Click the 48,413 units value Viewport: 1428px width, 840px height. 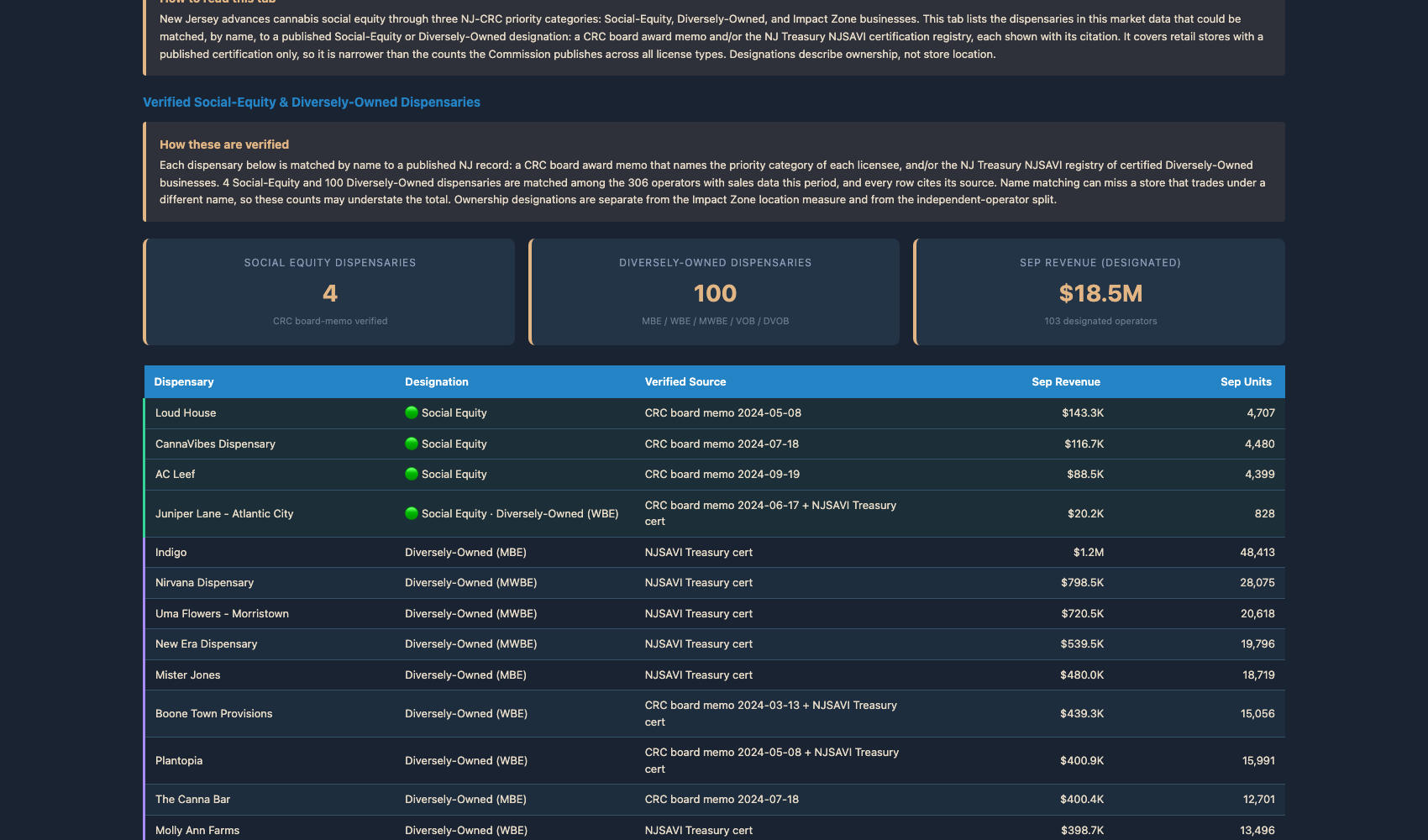coord(1257,552)
